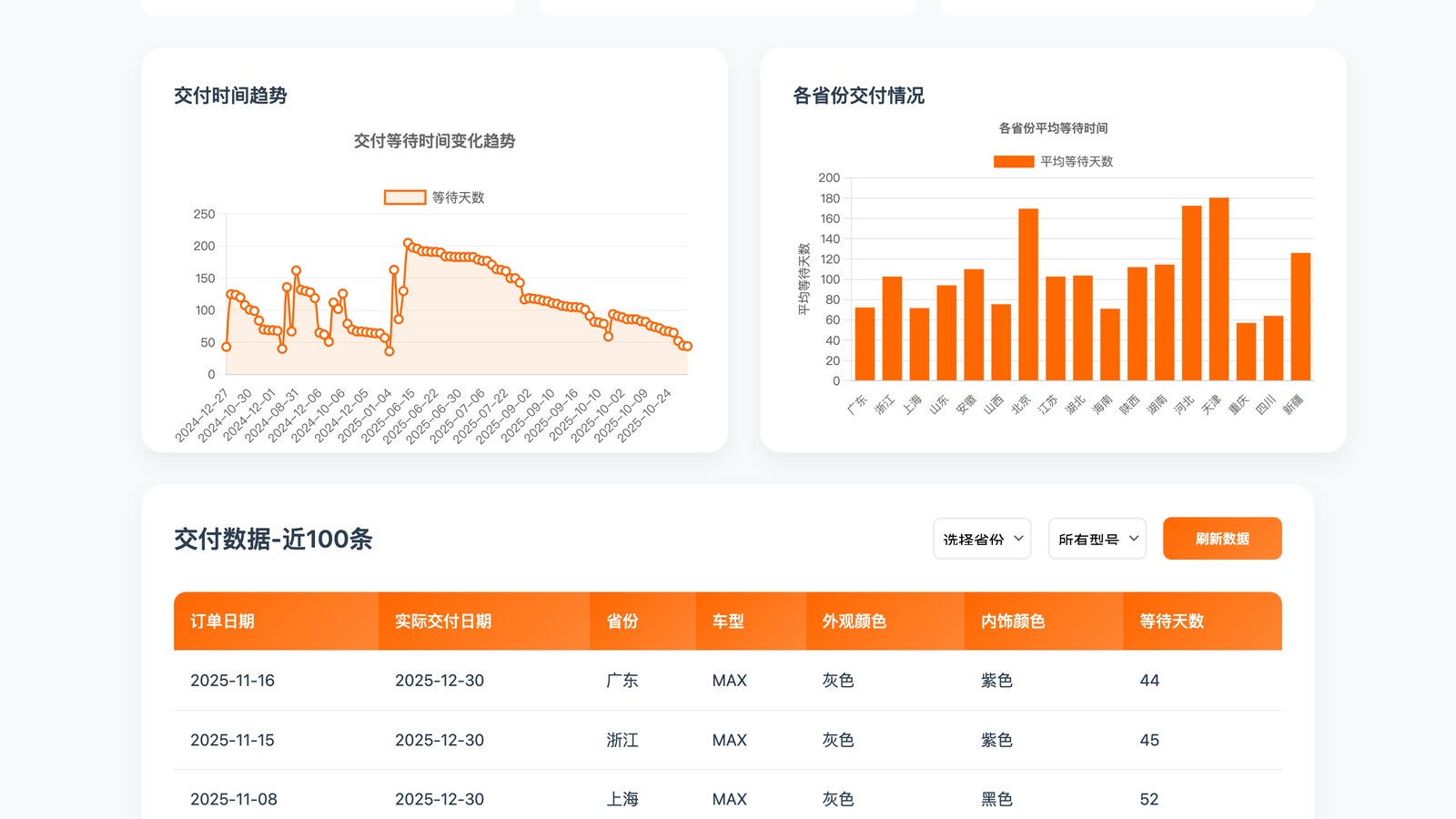Select table row with order date 2025-11-16
Screen dimensions: 1456x819
point(728,681)
